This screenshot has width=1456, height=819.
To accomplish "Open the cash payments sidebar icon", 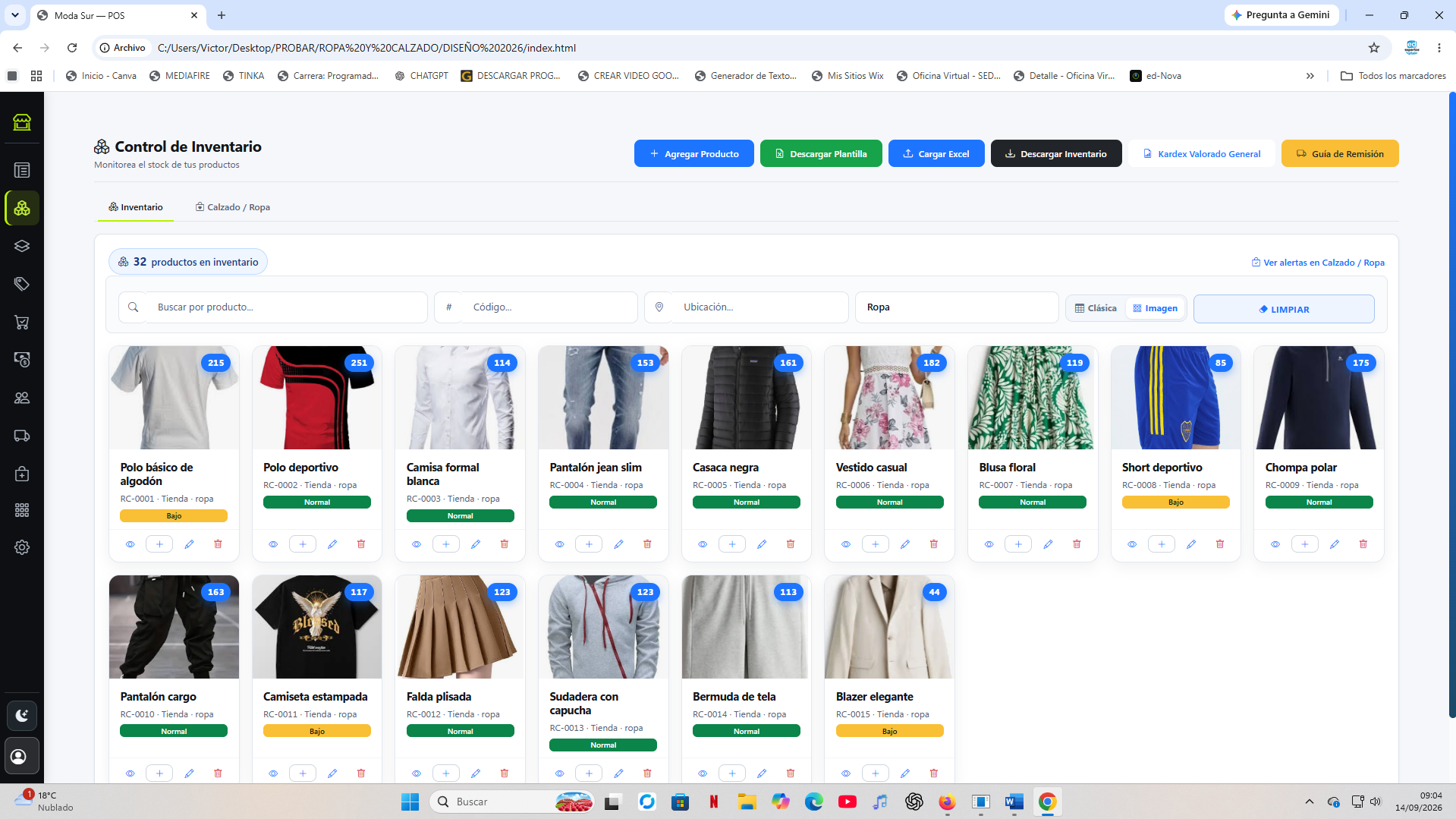I will (22, 360).
